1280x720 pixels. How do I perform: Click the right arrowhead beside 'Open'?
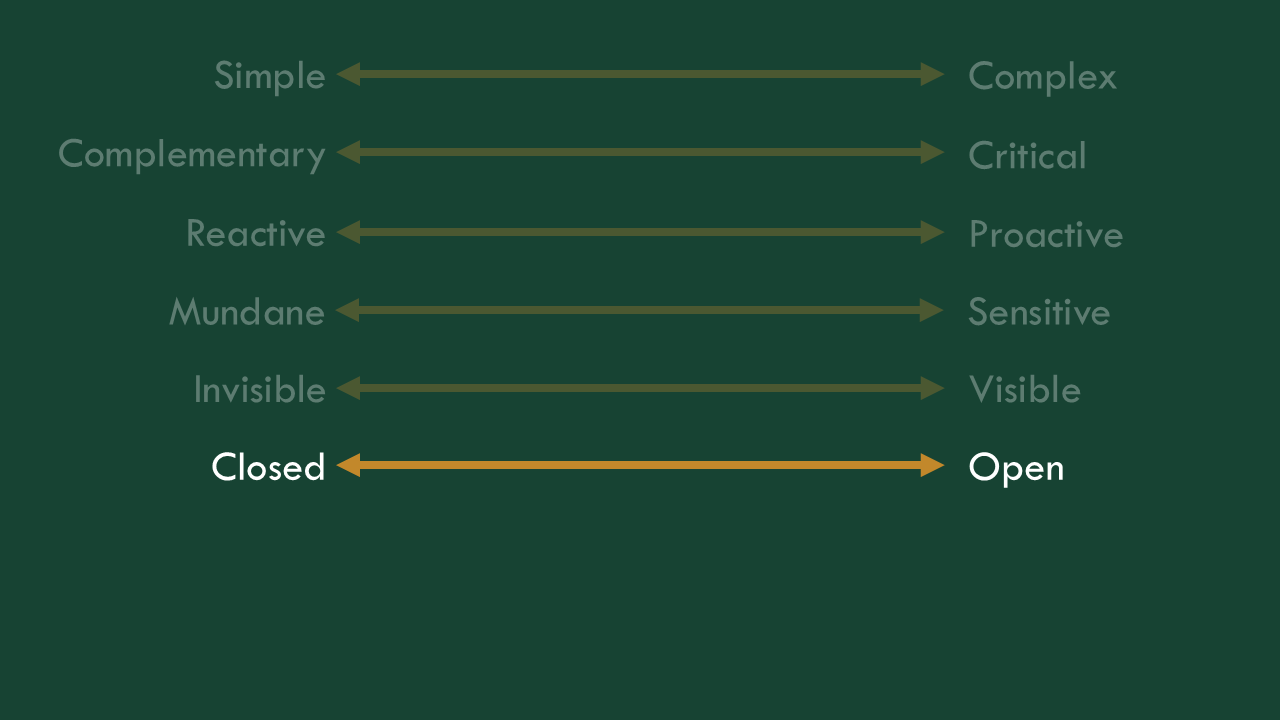pos(933,465)
